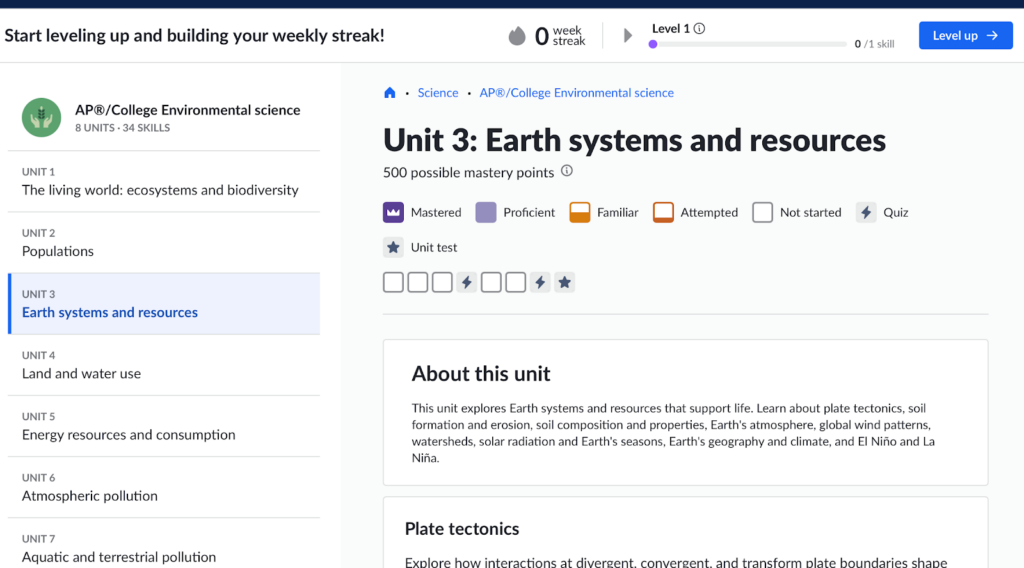
Task: Click the home icon in breadcrumb
Action: click(390, 93)
